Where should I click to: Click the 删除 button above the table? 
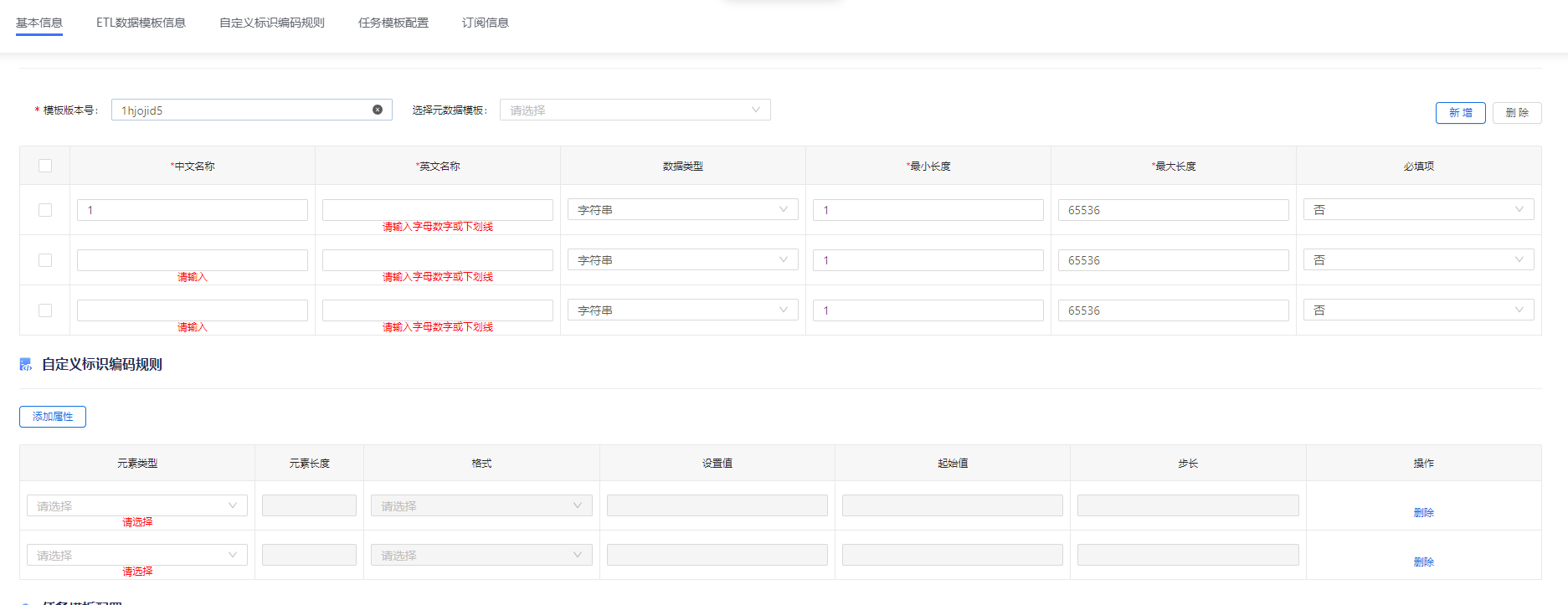point(1517,113)
